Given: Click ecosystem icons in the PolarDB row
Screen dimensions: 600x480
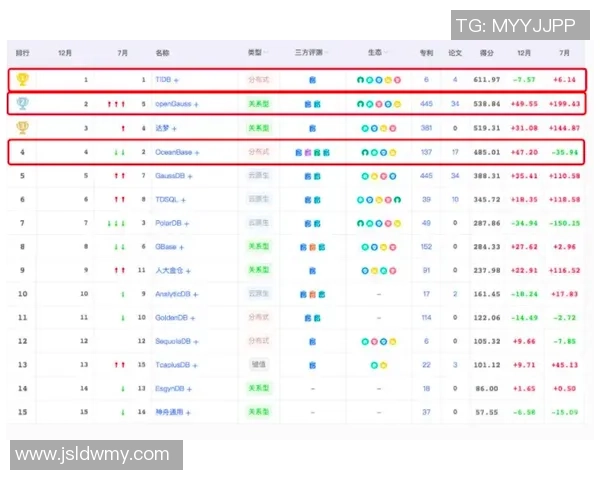Looking at the screenshot, I should [x=377, y=223].
